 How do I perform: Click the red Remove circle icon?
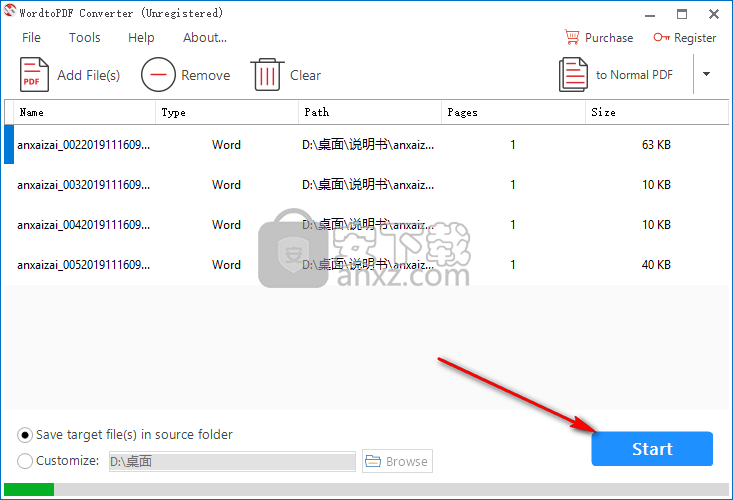click(x=158, y=74)
